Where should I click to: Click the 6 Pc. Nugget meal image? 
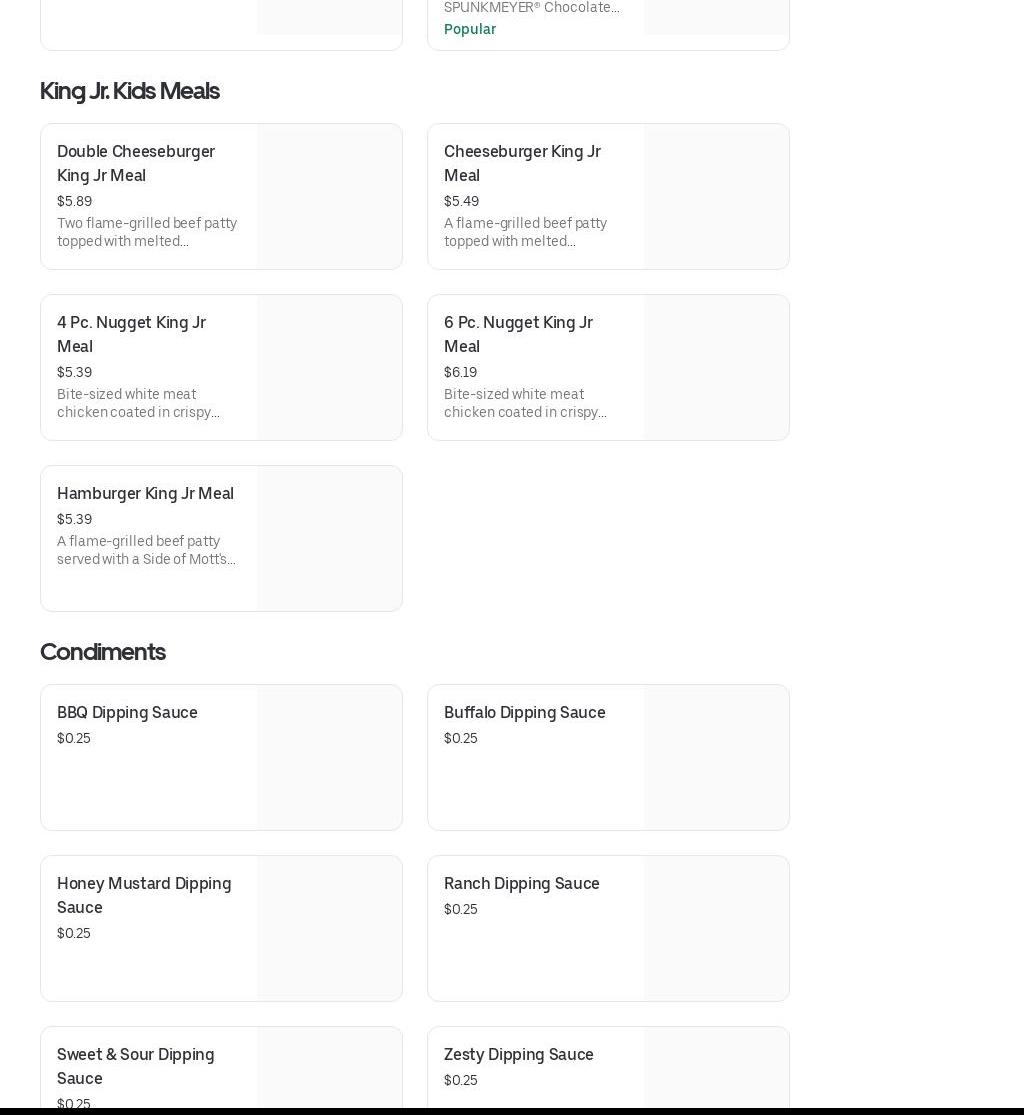tap(716, 367)
